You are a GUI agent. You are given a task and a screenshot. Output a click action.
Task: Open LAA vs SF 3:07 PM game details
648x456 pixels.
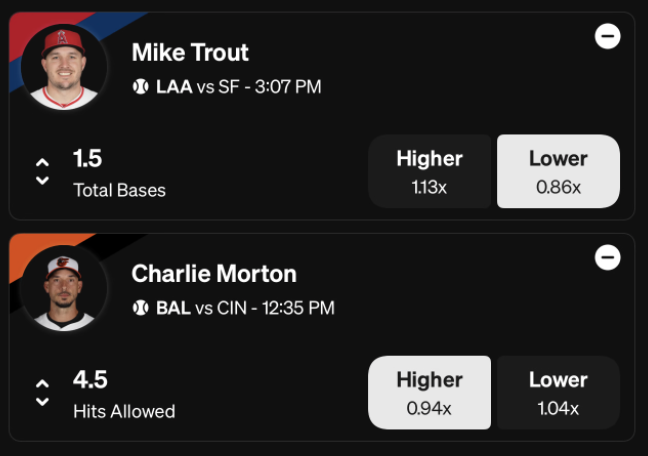click(x=238, y=87)
